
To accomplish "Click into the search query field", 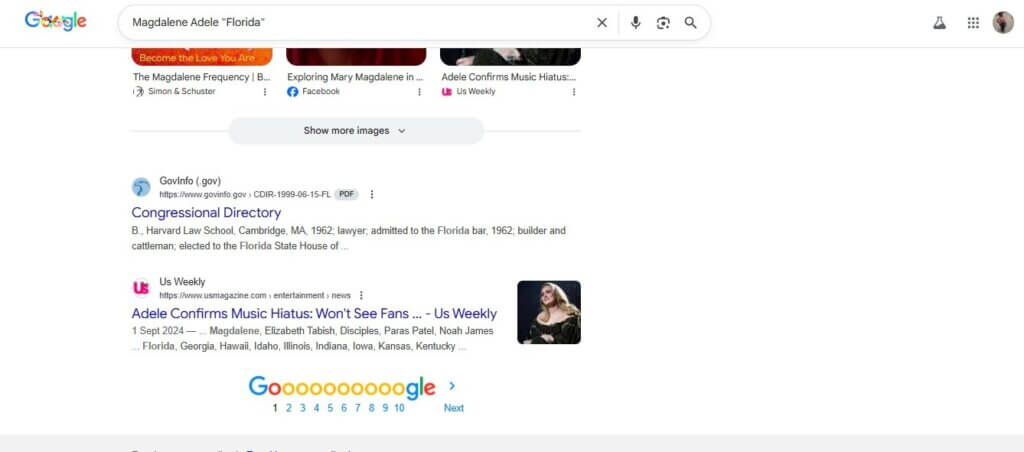I will pos(350,22).
